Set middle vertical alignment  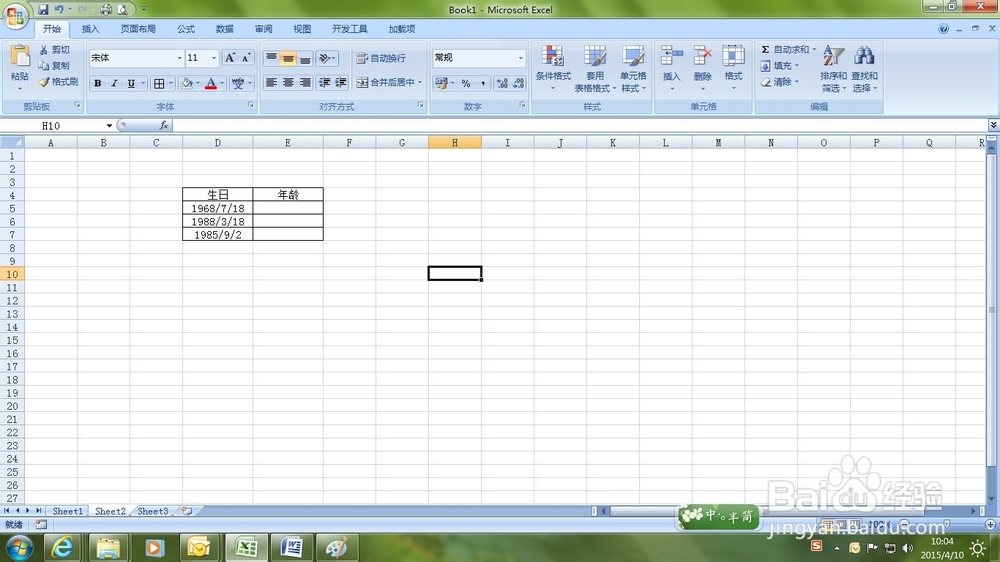point(288,58)
